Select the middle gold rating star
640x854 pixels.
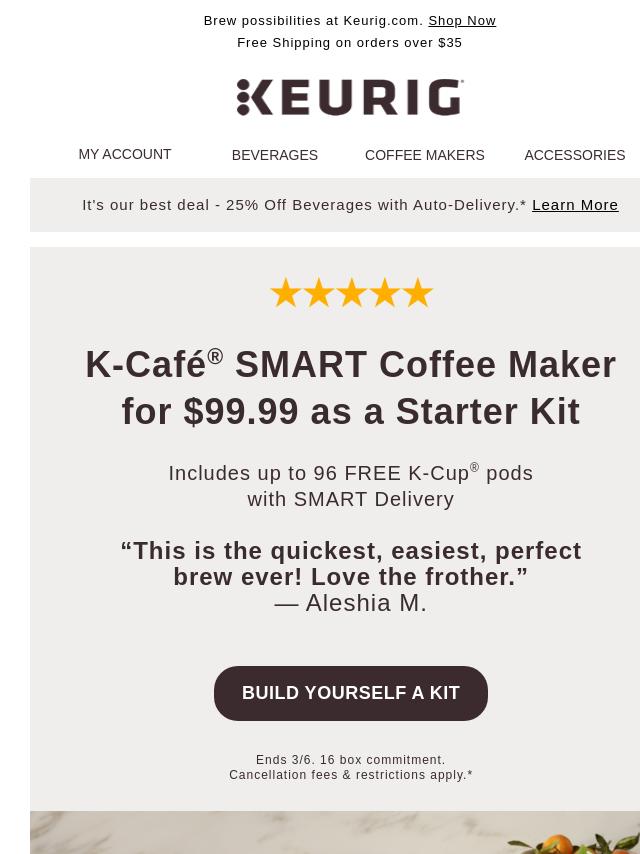tap(351, 292)
